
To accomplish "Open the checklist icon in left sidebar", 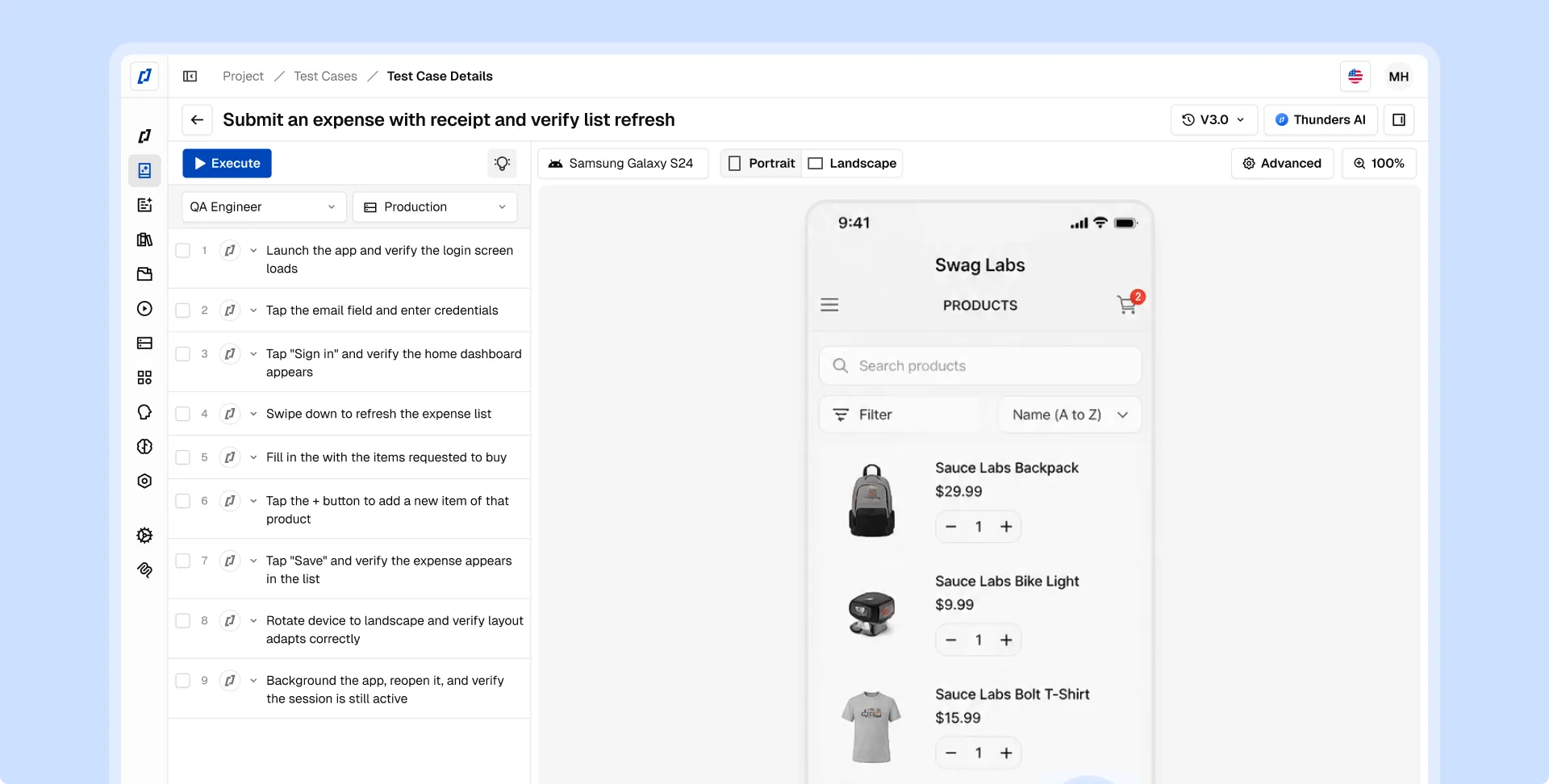I will [144, 205].
